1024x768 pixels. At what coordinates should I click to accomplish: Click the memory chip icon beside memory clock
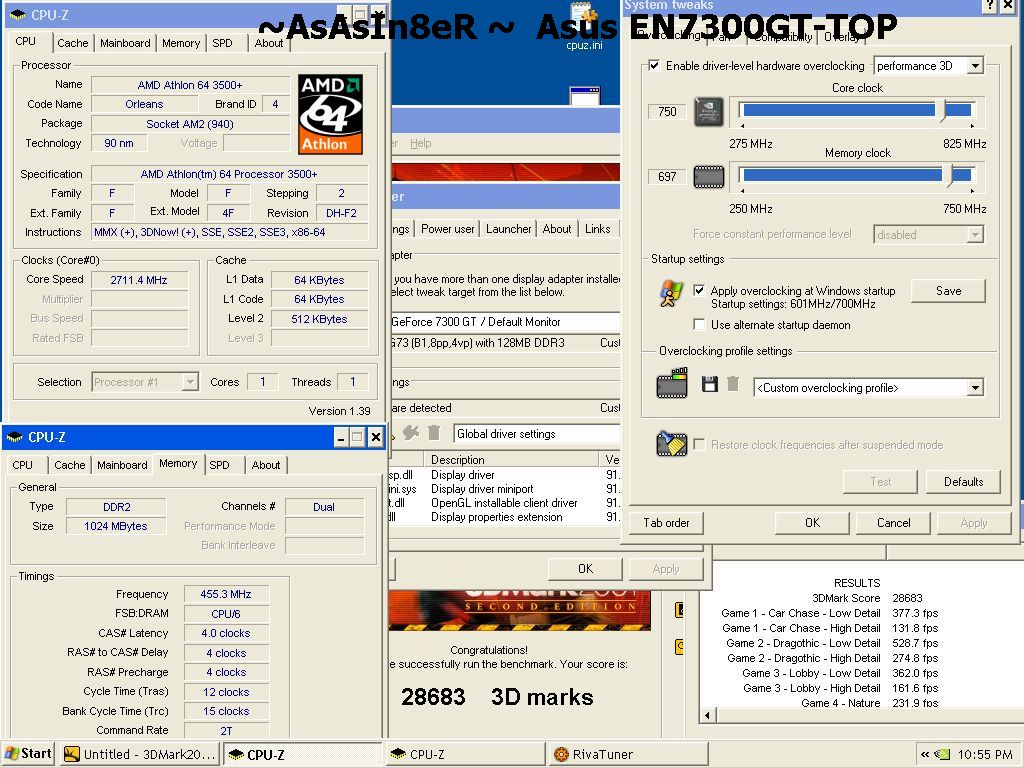709,177
